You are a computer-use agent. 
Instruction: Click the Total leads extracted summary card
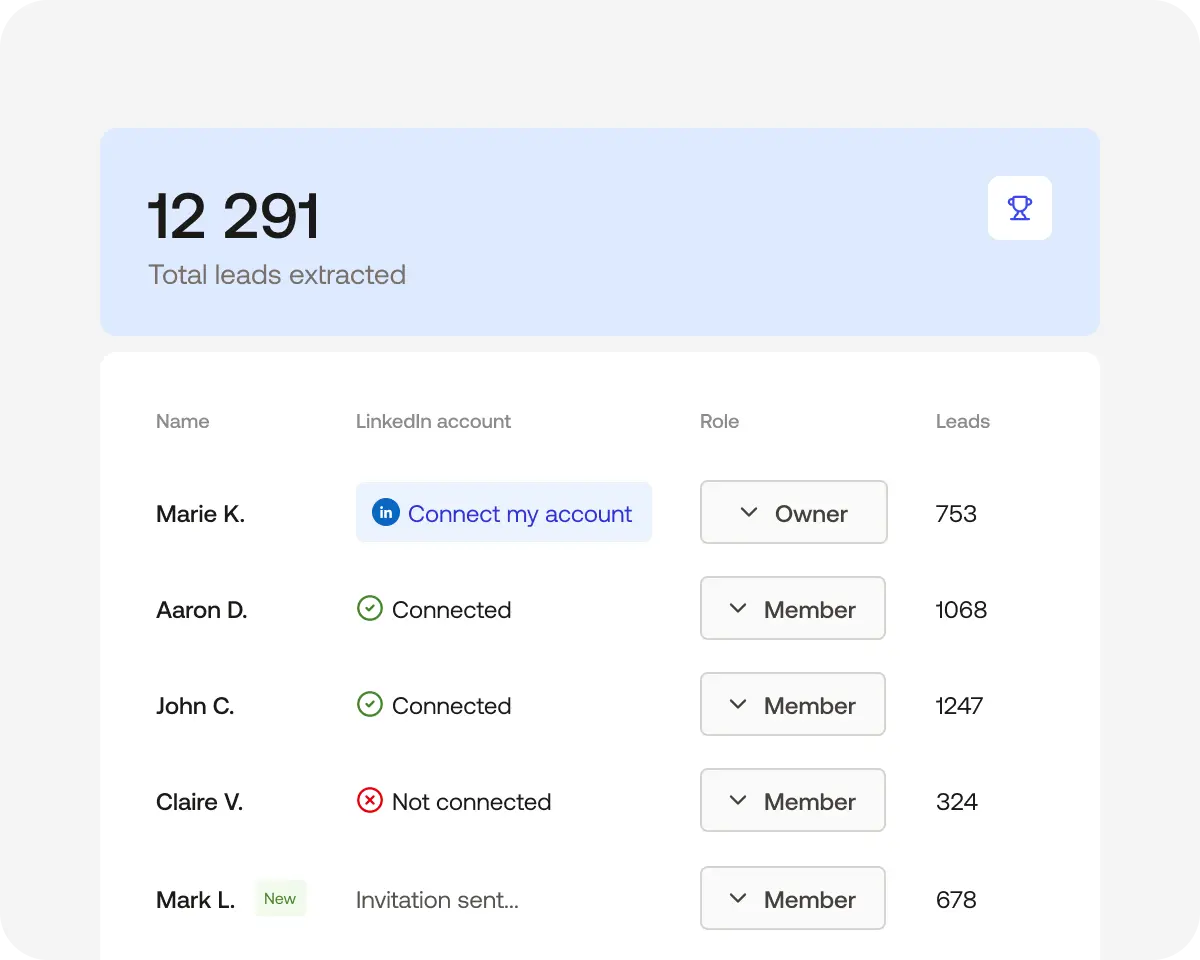coord(600,232)
